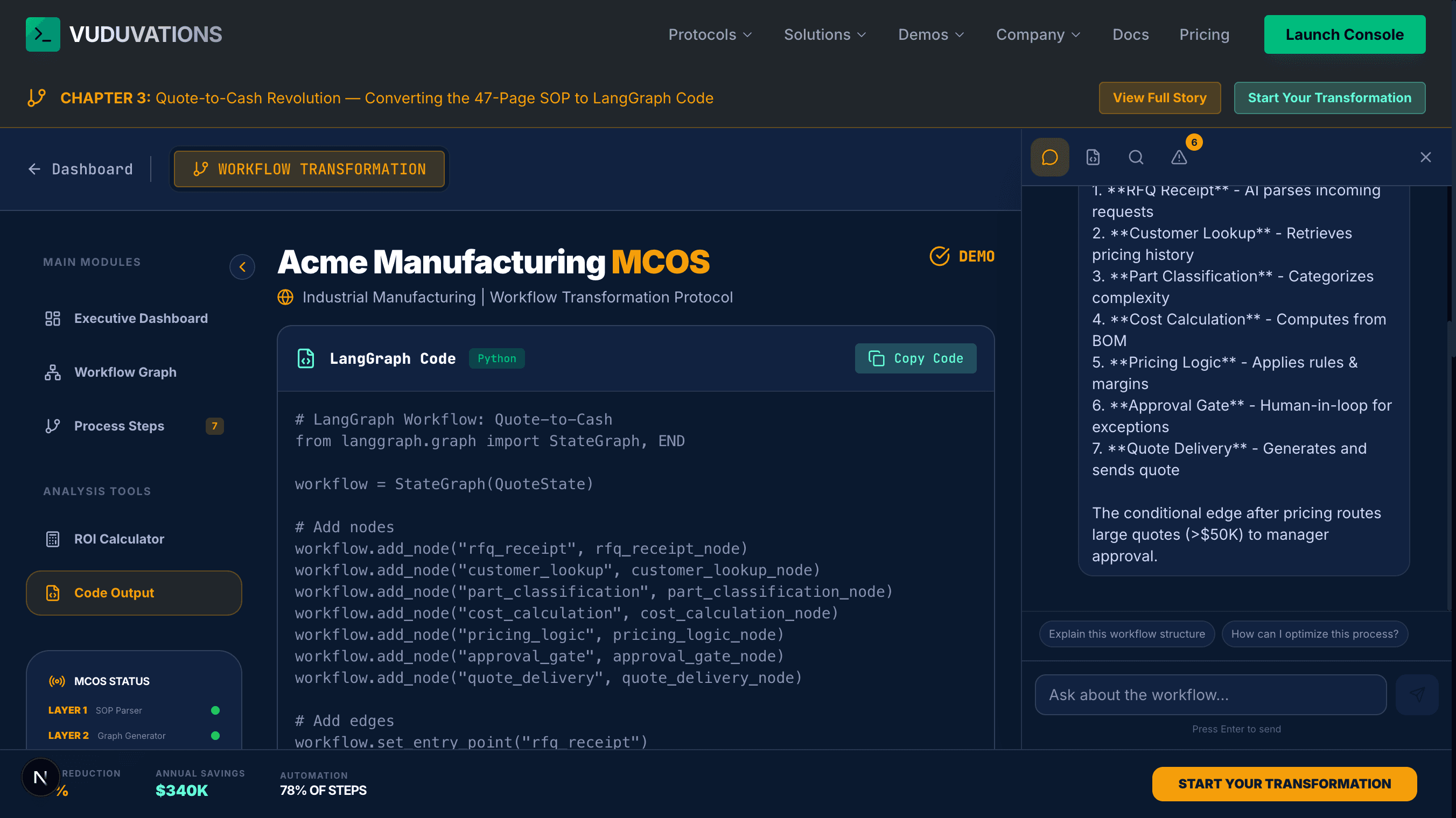Click the globe icon beside Industrial Manufacturing
This screenshot has width=1456, height=818.
tap(285, 297)
